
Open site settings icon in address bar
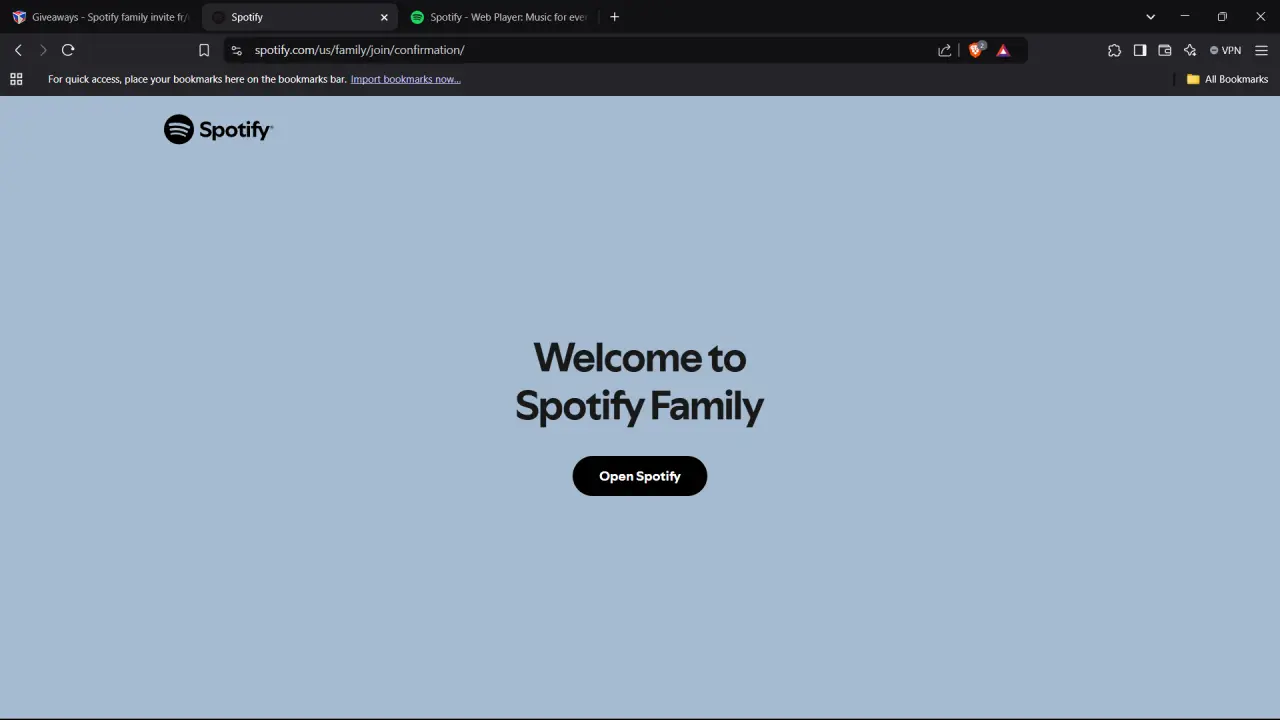(237, 50)
